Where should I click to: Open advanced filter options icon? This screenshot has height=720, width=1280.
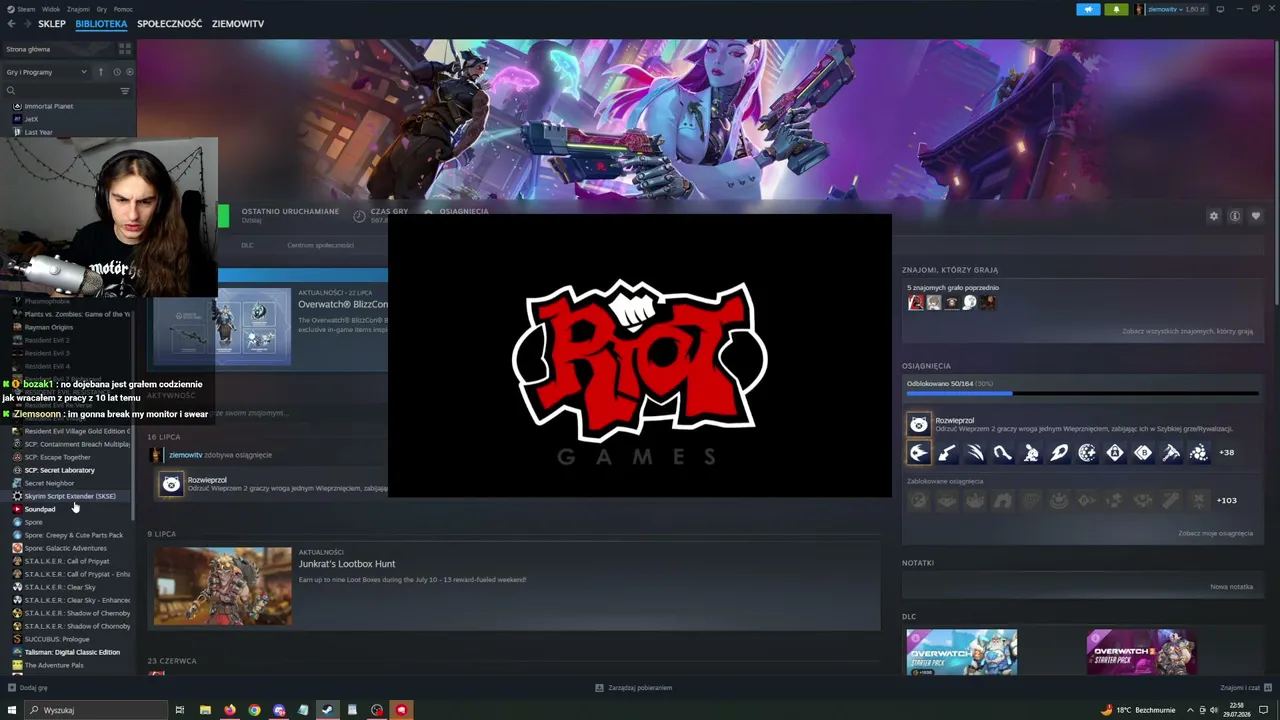pyautogui.click(x=125, y=91)
